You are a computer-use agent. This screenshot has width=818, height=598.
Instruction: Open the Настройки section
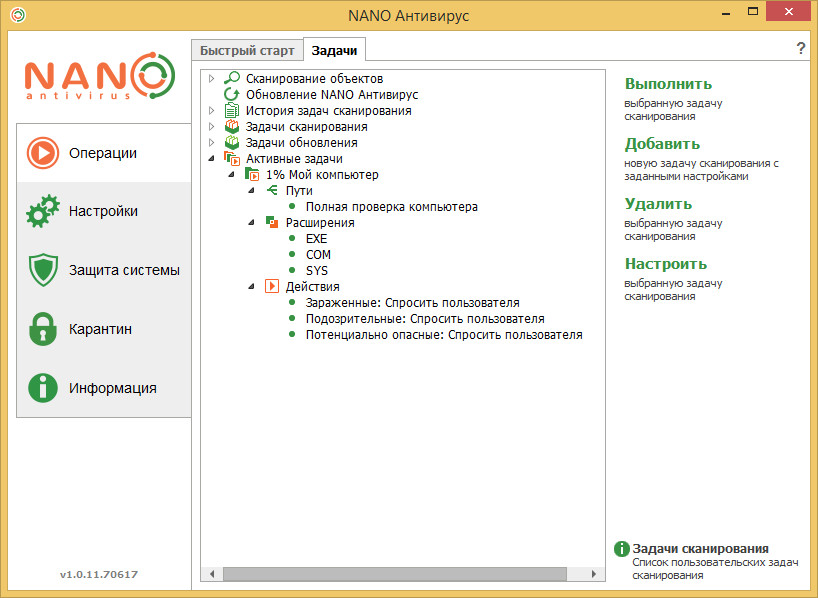[x=104, y=211]
